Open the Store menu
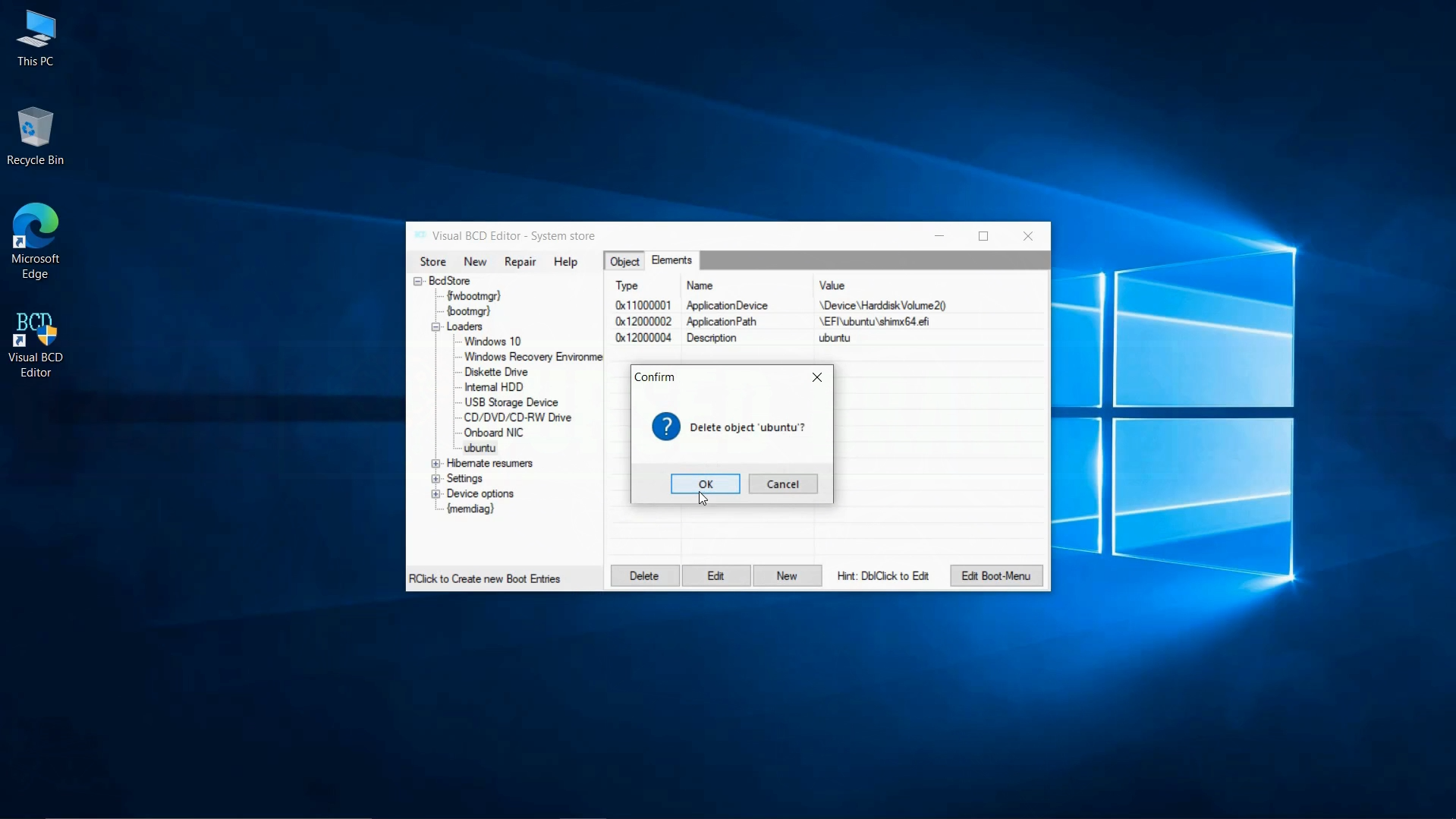The width and height of the screenshot is (1456, 819). [x=433, y=262]
